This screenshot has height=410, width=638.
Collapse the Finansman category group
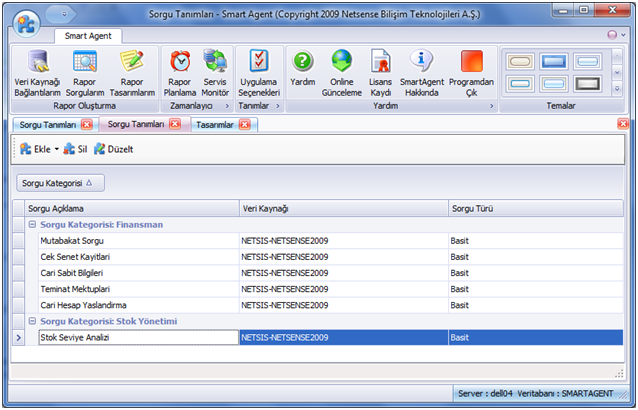point(32,225)
